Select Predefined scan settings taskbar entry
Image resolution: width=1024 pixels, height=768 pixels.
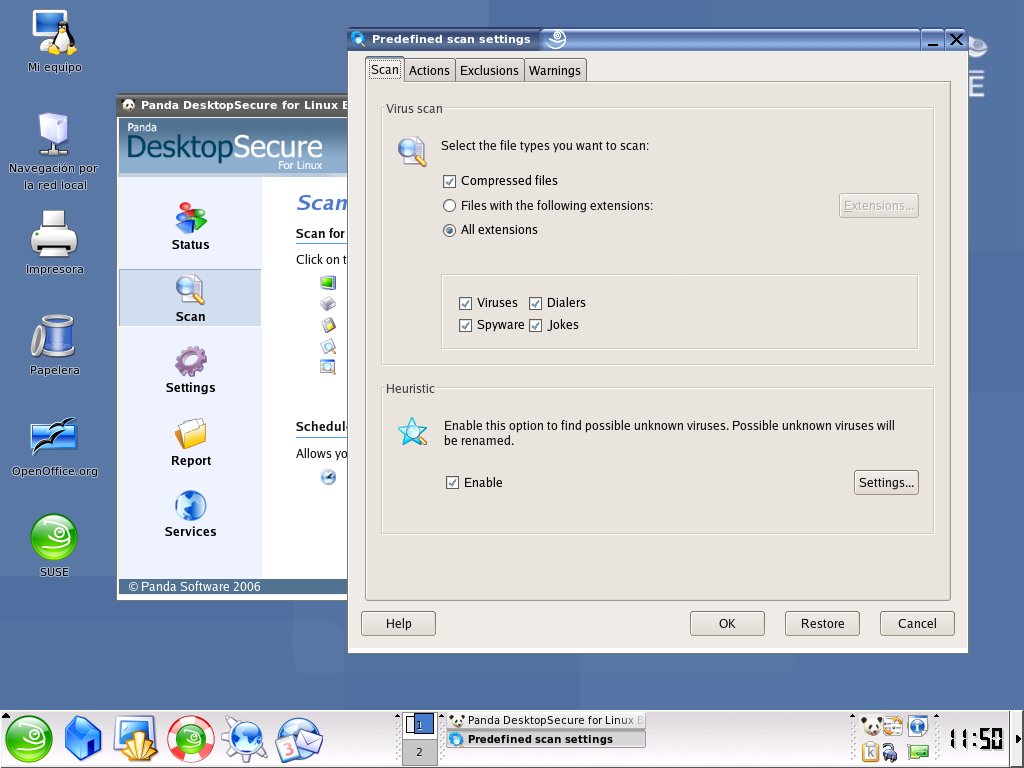pyautogui.click(x=546, y=739)
